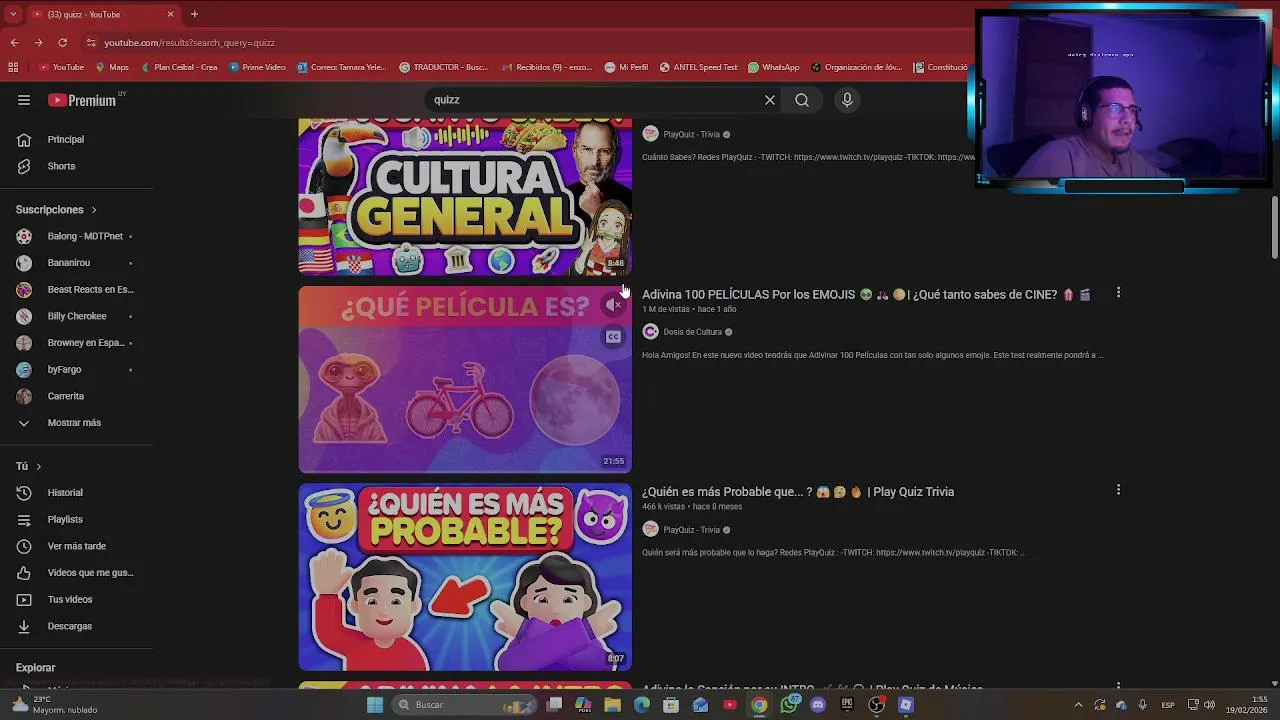Open WhatsApp from the taskbar
The width and height of the screenshot is (1280, 720).
789,705
